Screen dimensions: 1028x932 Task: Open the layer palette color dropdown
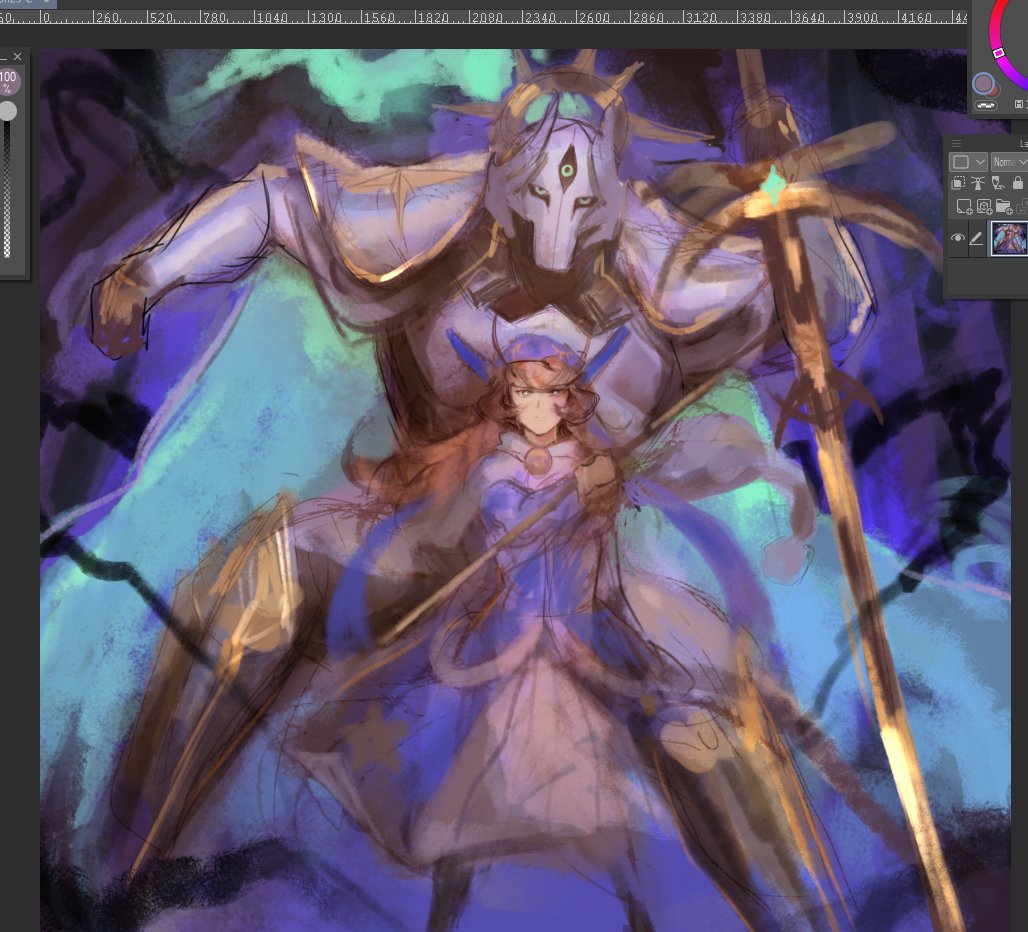[x=968, y=161]
